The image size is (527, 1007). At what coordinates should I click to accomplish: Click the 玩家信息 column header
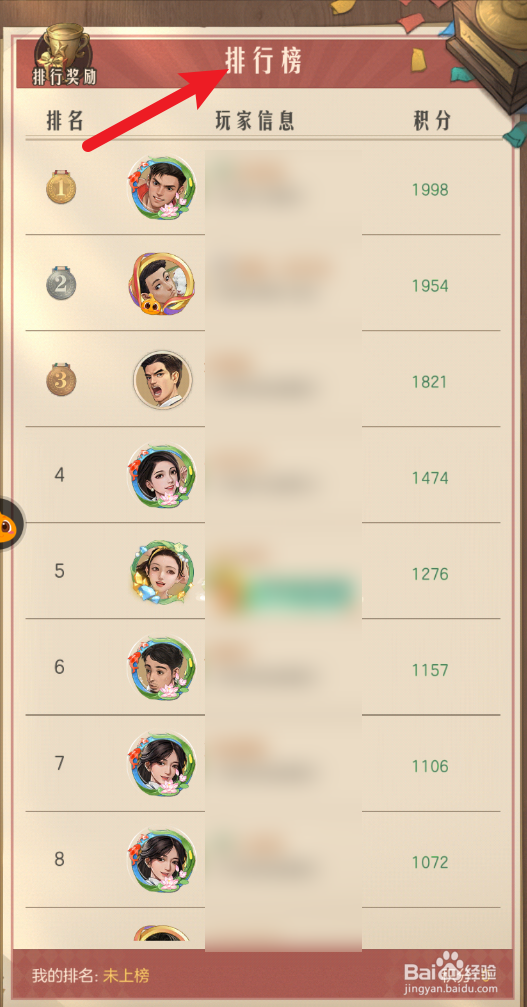pyautogui.click(x=255, y=120)
